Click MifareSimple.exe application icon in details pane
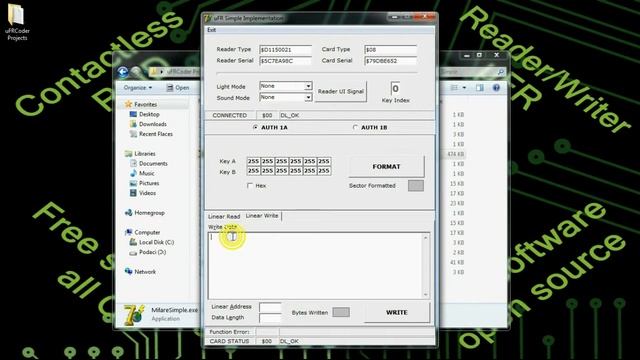 (x=134, y=315)
